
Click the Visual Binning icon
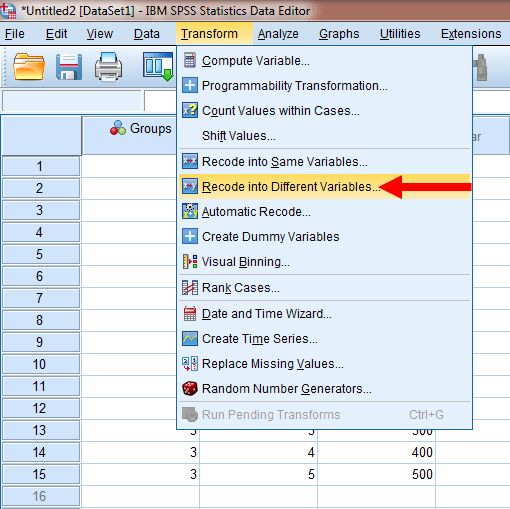(x=190, y=262)
